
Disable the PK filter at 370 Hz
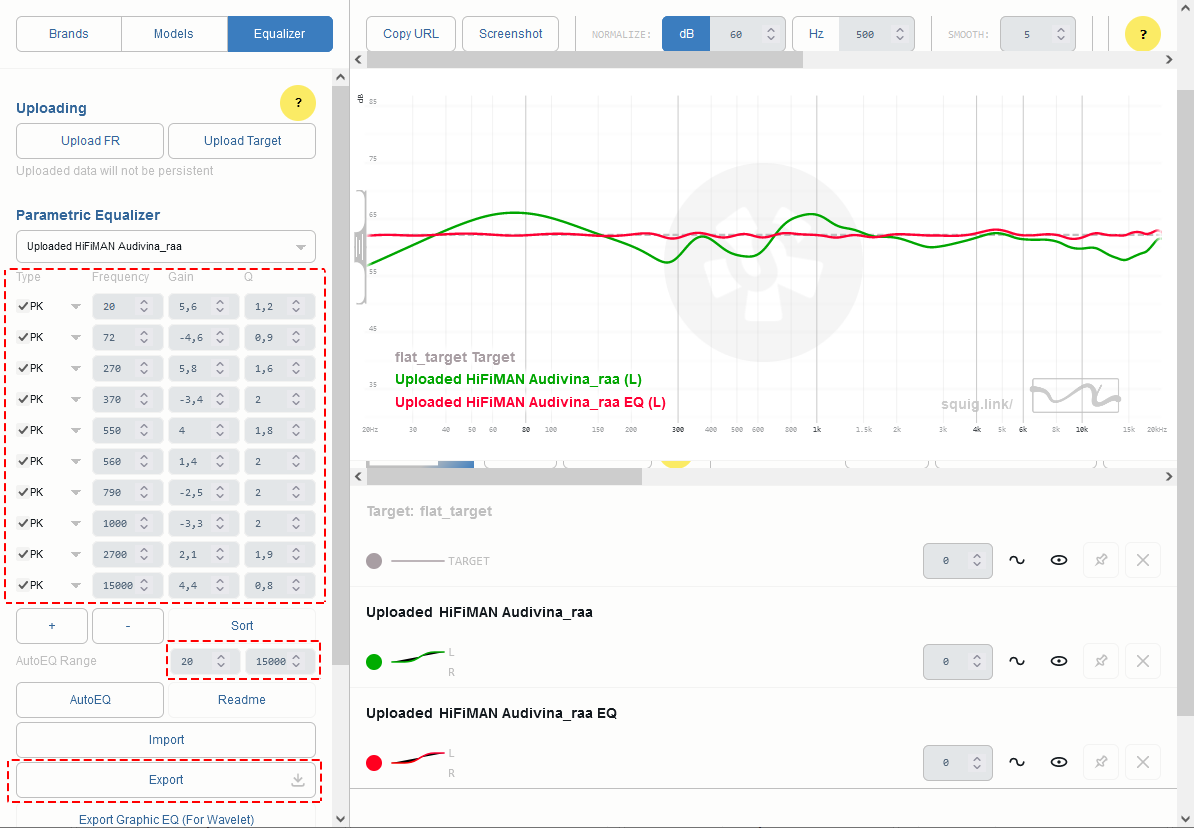pyautogui.click(x=23, y=399)
